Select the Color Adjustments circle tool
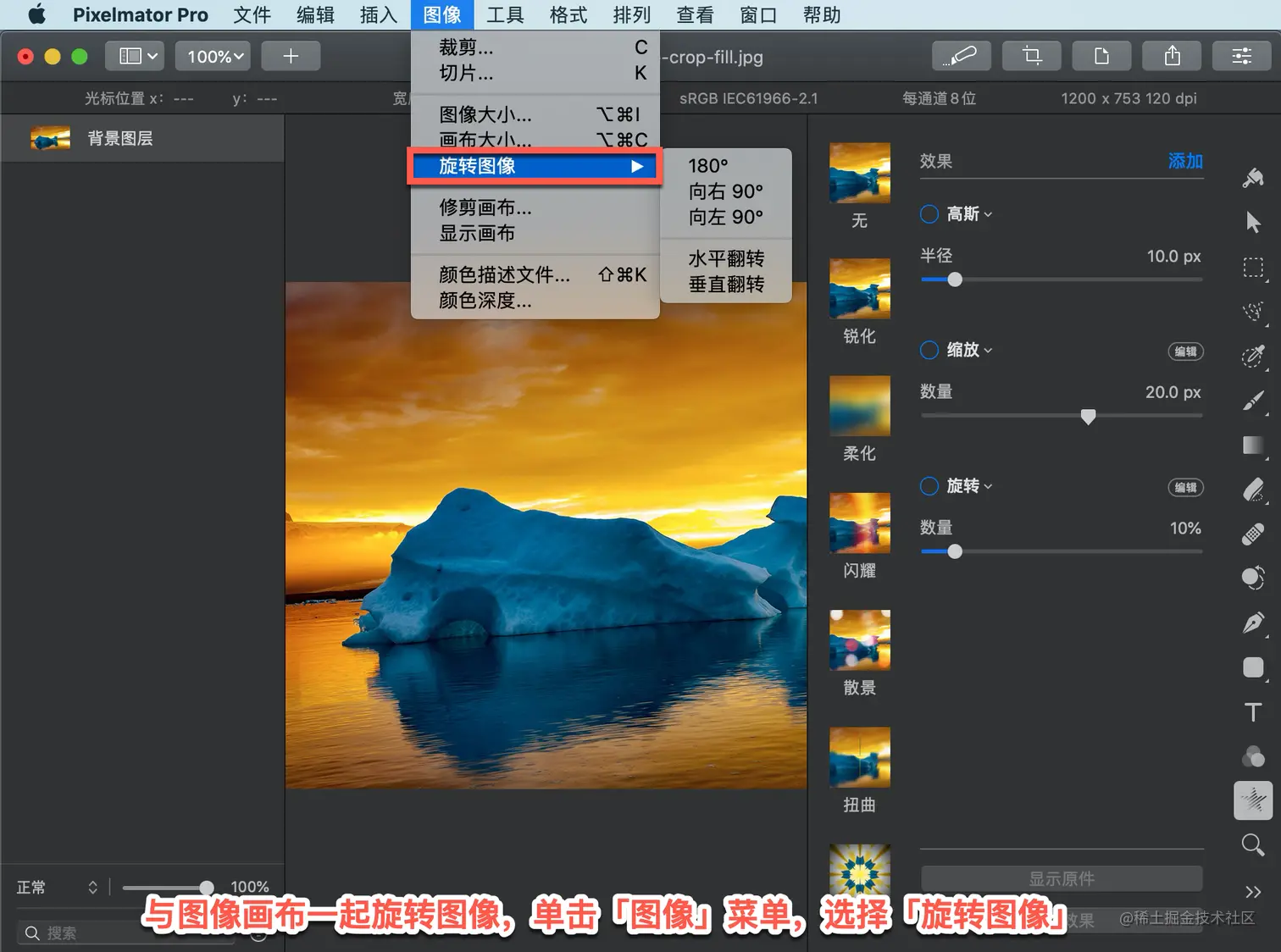 pos(1253,578)
